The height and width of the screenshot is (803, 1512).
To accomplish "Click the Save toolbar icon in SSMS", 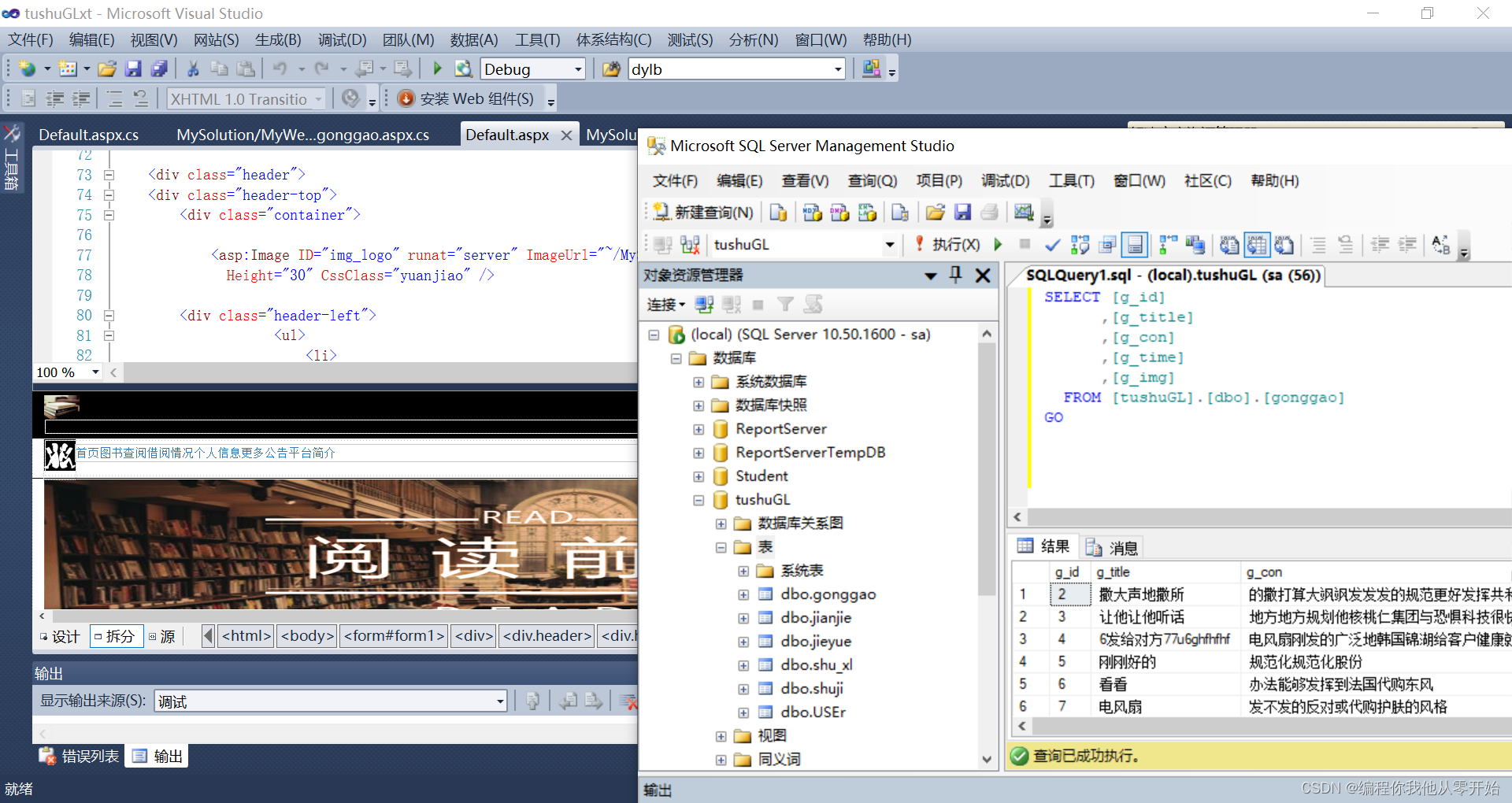I will point(963,214).
